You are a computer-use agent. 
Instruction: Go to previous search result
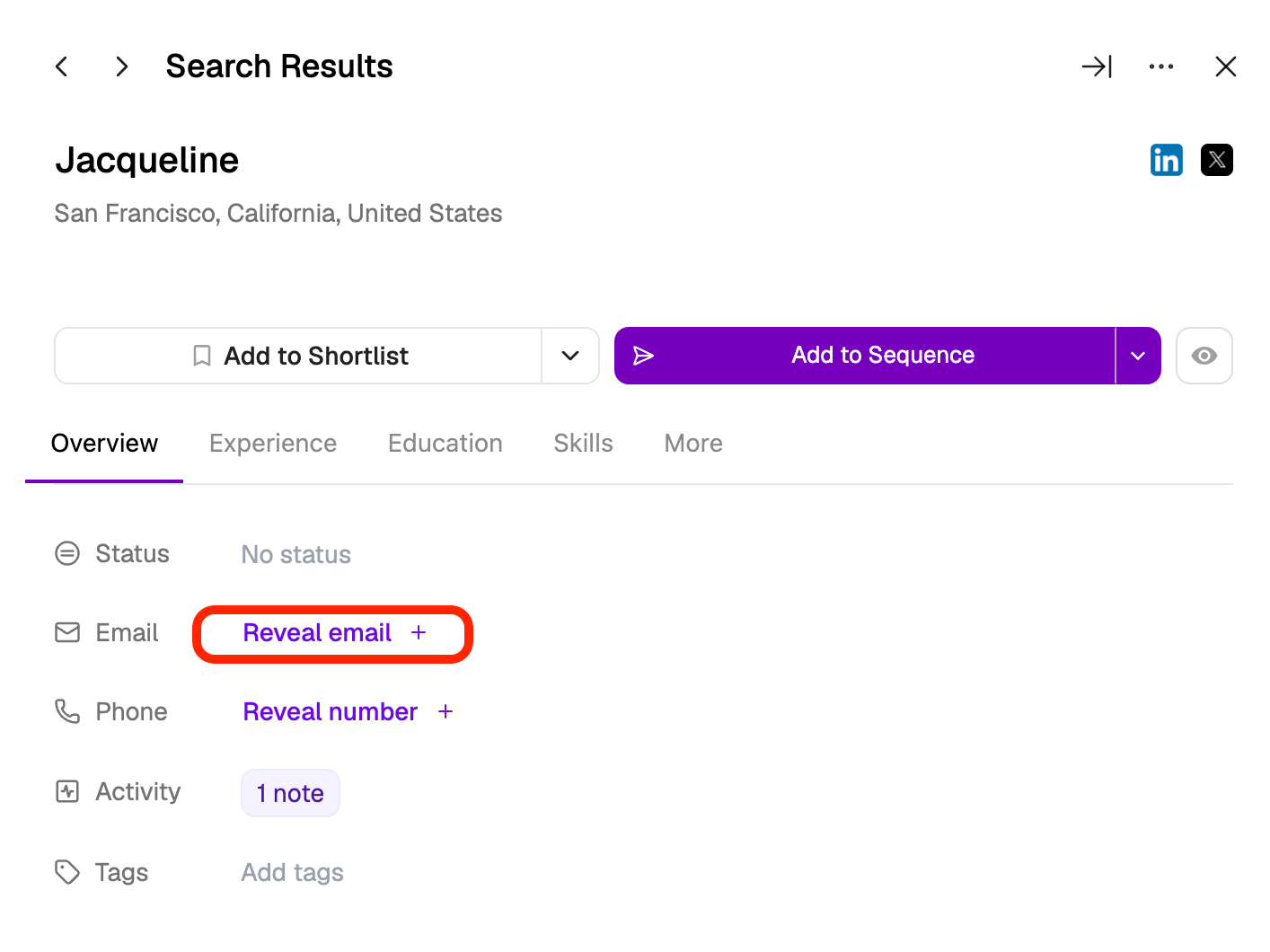pyautogui.click(x=61, y=66)
